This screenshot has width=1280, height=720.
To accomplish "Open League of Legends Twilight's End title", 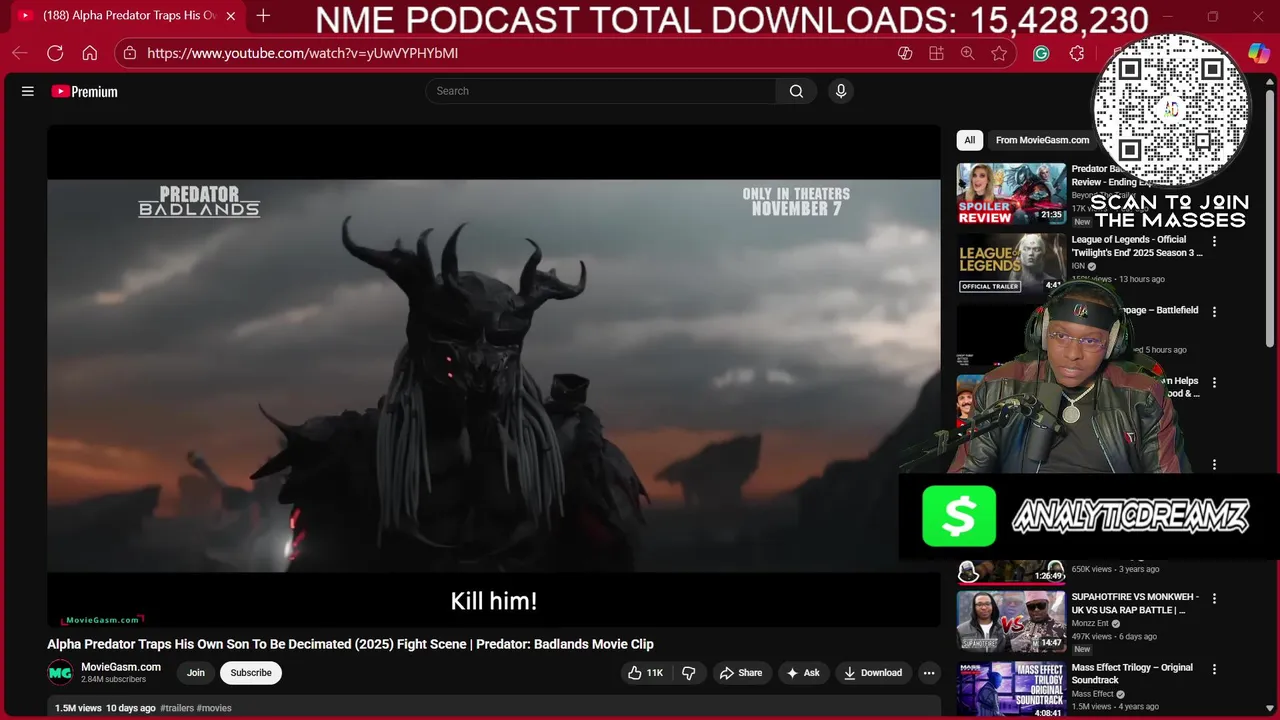I will (x=1137, y=246).
